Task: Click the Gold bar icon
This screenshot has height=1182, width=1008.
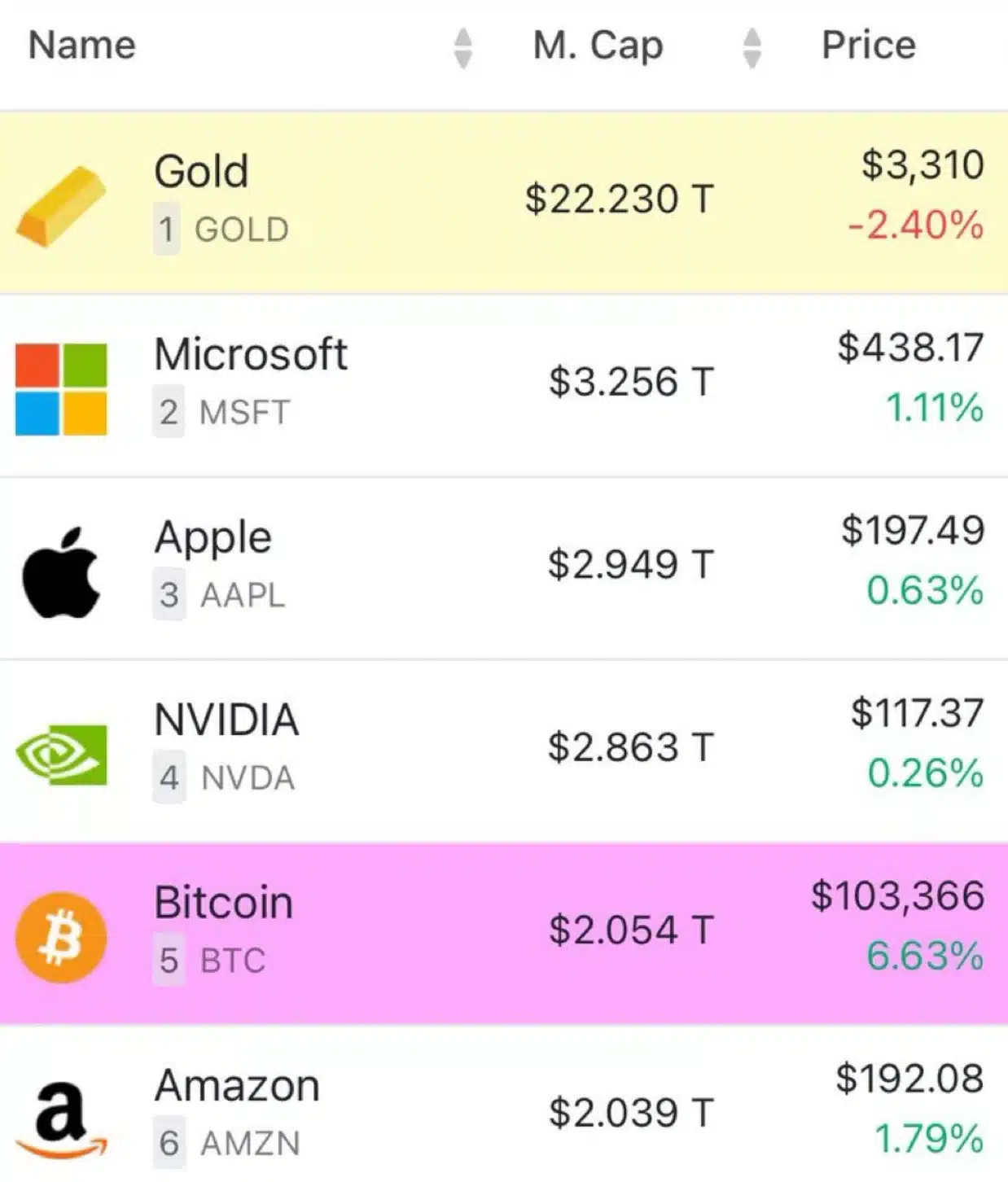Action: point(61,205)
